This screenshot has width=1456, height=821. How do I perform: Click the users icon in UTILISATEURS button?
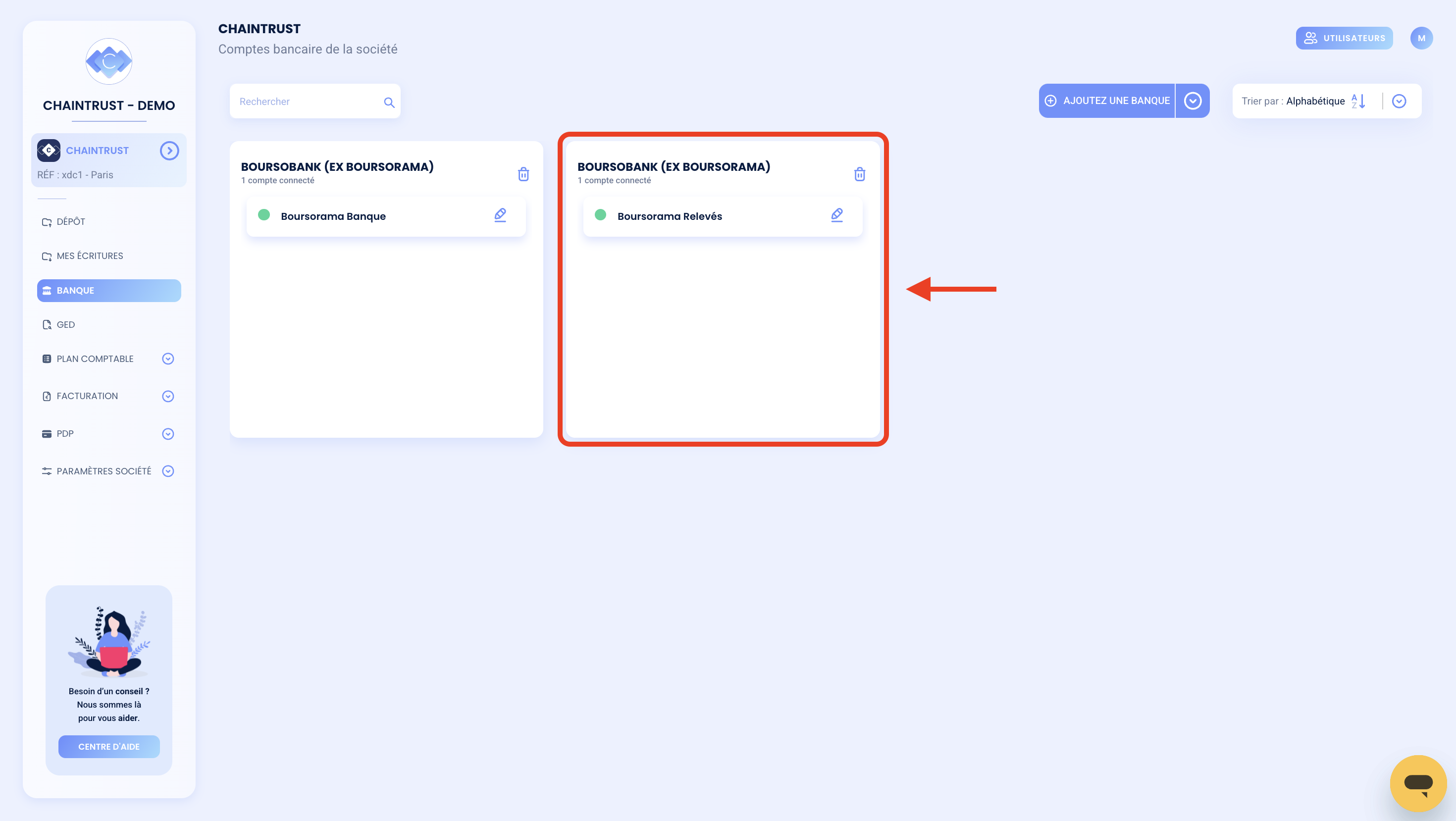pos(1310,38)
